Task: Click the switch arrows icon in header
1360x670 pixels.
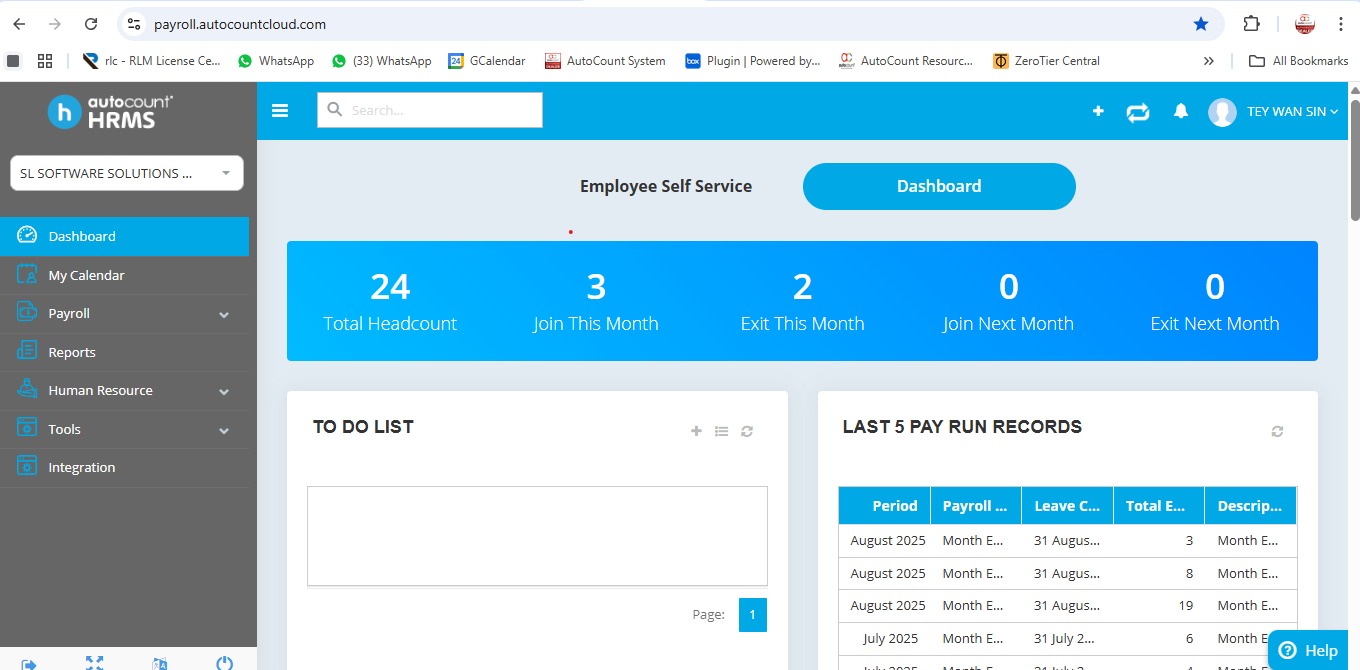Action: click(1138, 112)
